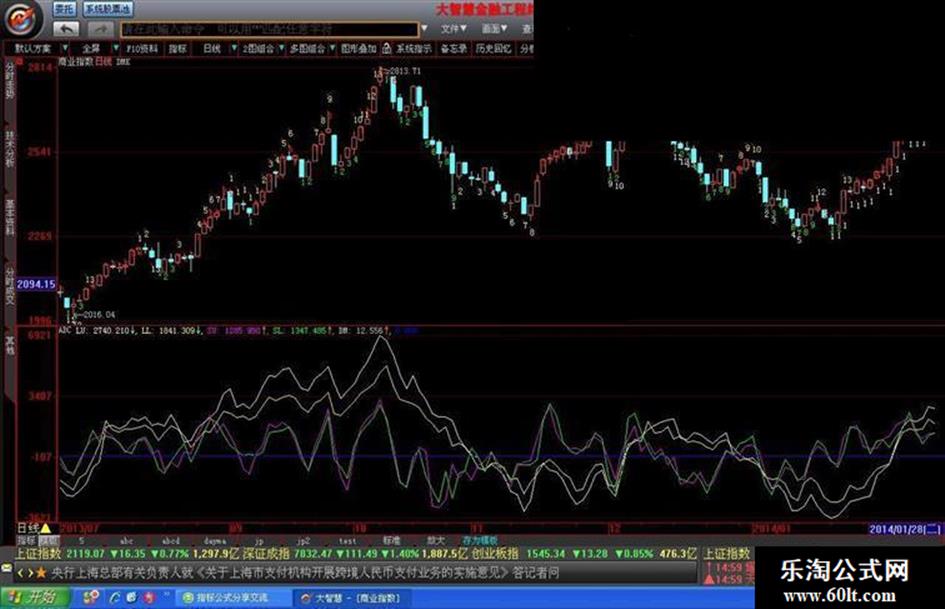The height and width of the screenshot is (609, 945).
Task: Open the 指标 indicators toolbar item
Action: coord(177,48)
